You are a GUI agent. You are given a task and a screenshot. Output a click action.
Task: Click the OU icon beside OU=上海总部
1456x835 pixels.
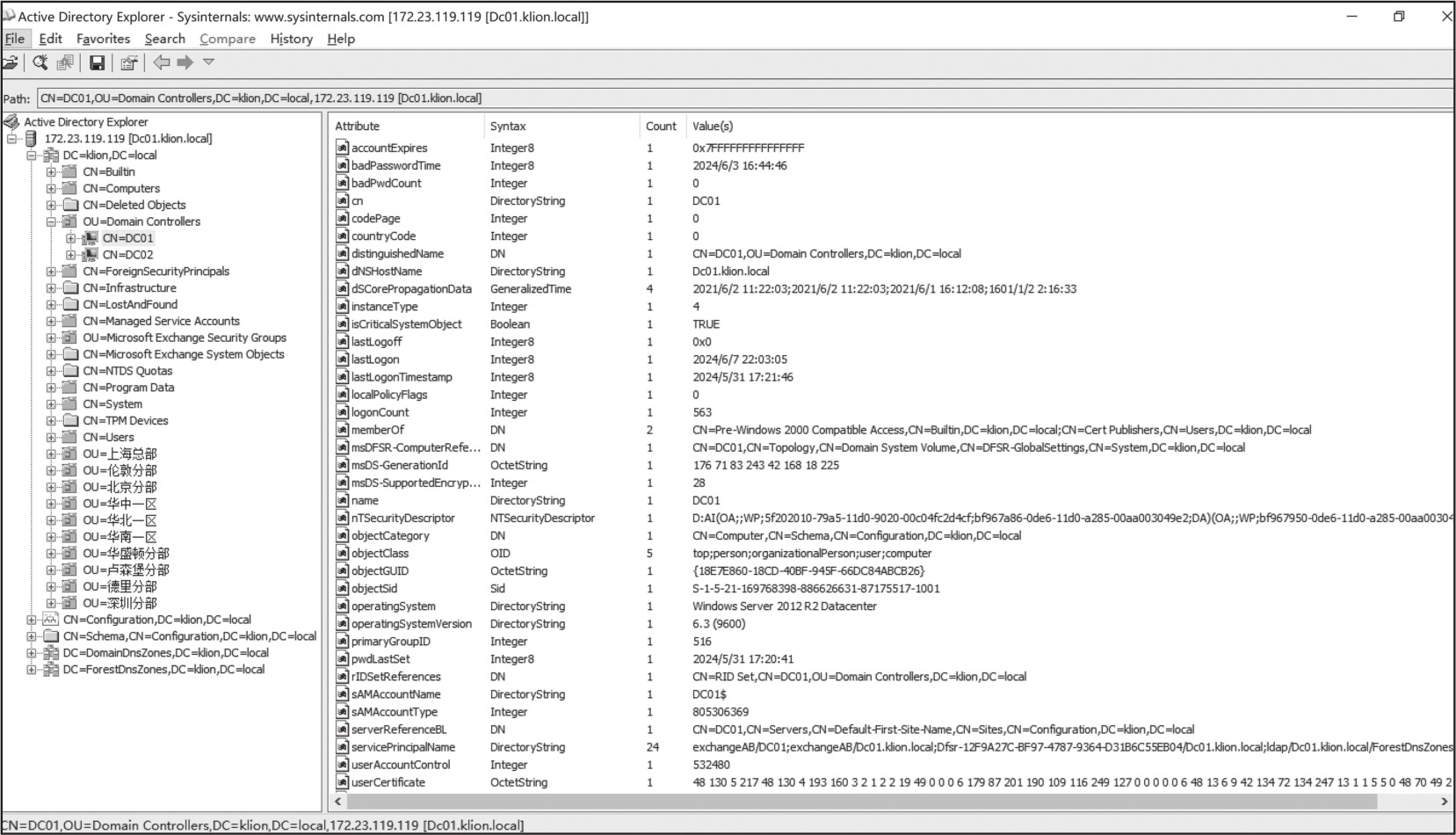[x=71, y=454]
